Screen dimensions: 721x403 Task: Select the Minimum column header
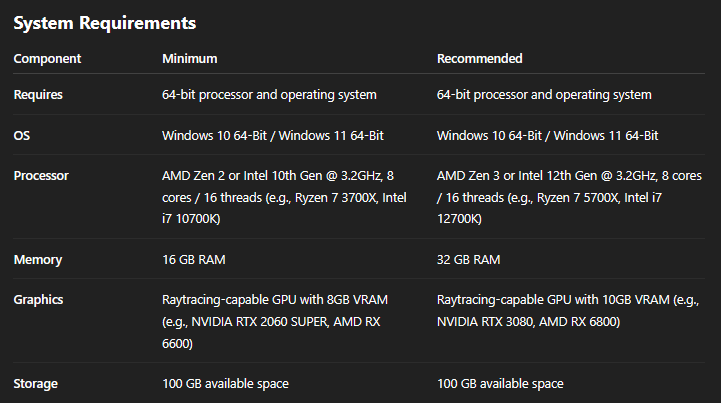pos(190,59)
